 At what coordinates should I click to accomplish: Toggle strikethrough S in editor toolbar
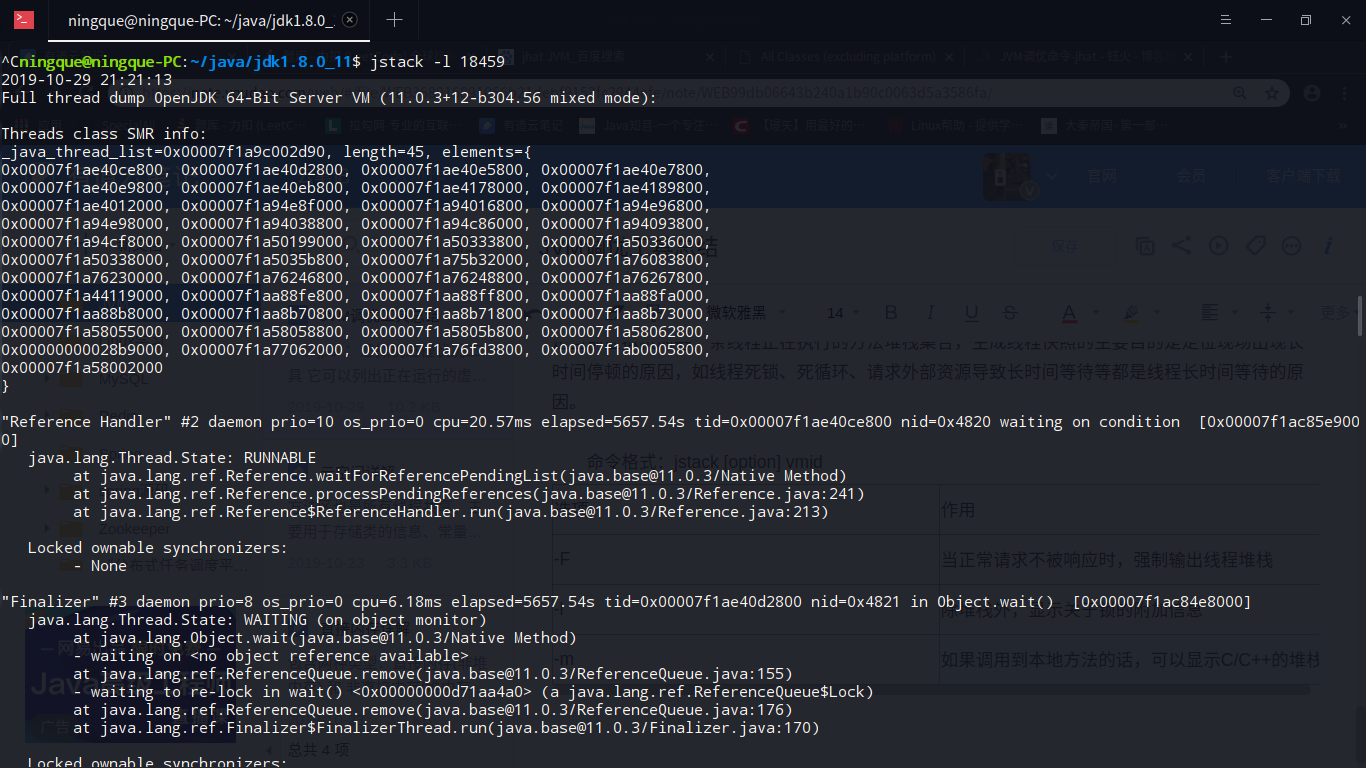tap(1010, 313)
